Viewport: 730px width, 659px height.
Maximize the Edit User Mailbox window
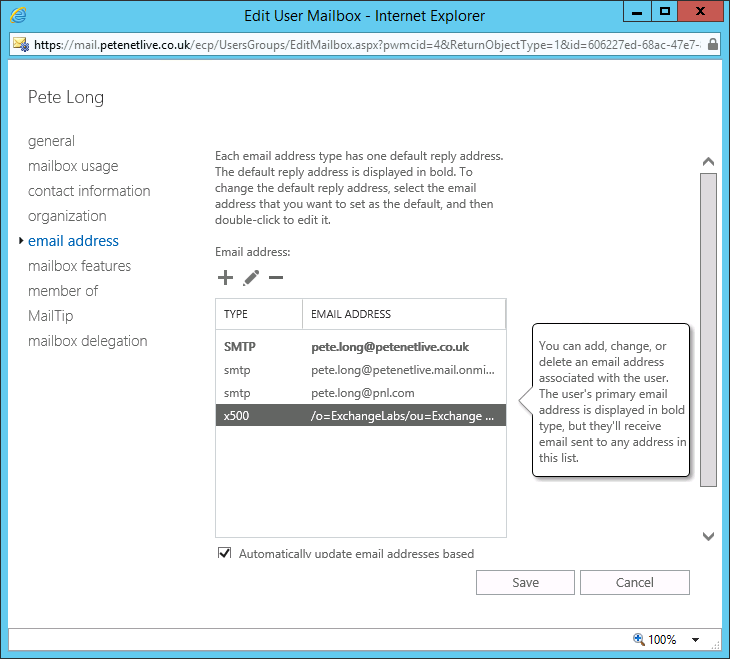664,11
